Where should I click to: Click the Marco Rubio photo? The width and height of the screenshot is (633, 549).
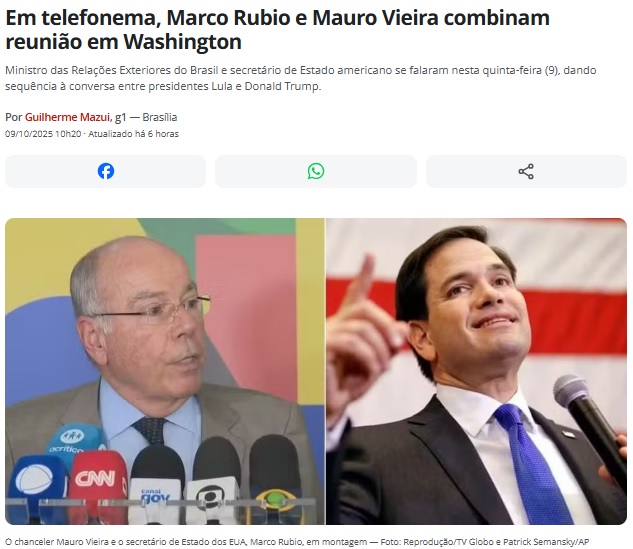[476, 371]
